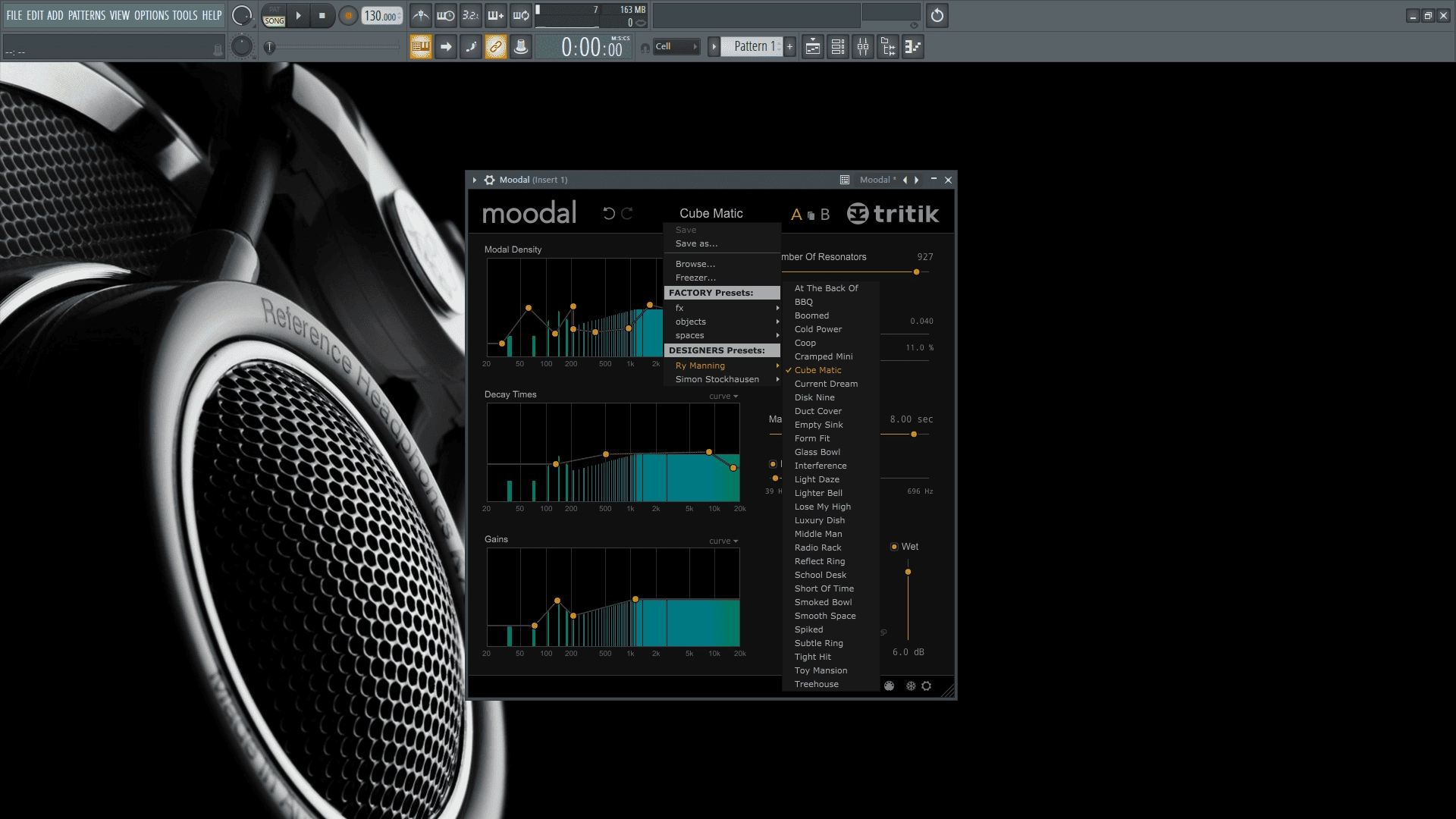Toggle the overdub recording icon
This screenshot has height=819, width=1456.
(496, 15)
